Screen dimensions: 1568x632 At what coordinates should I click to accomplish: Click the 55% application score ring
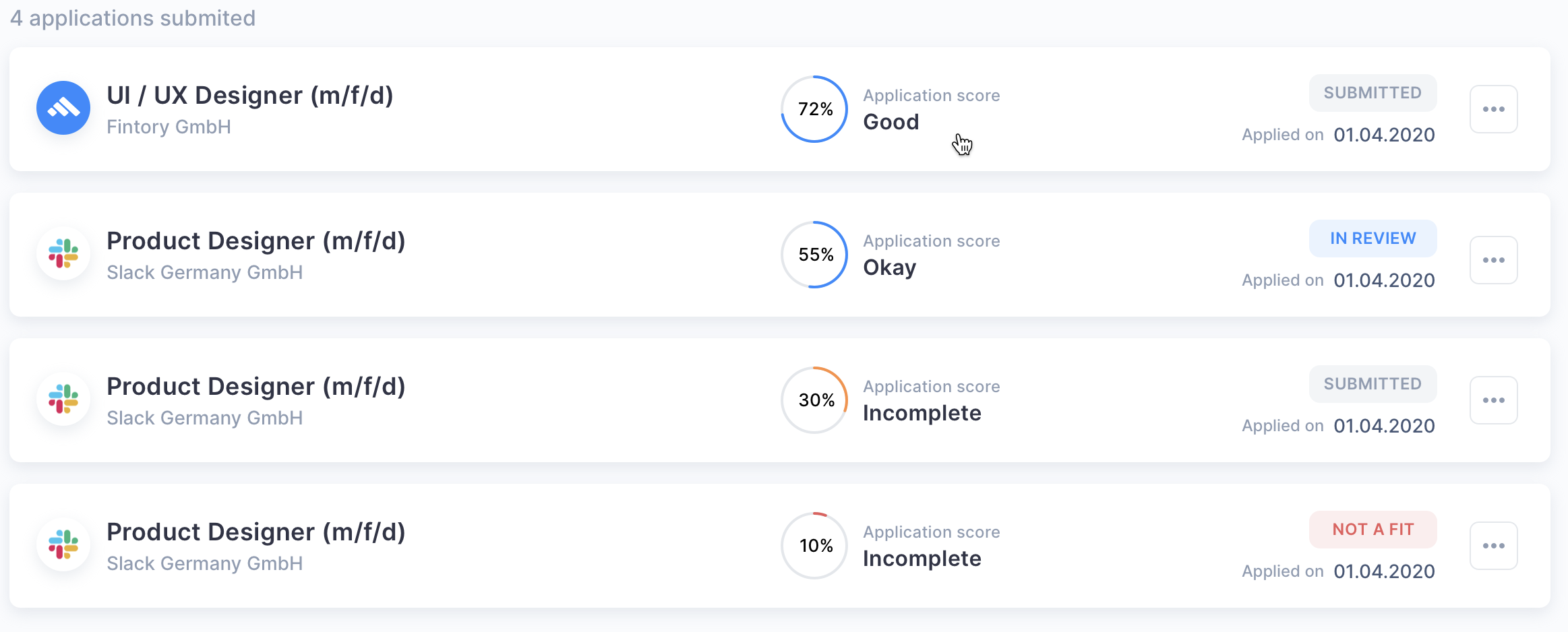coord(814,255)
